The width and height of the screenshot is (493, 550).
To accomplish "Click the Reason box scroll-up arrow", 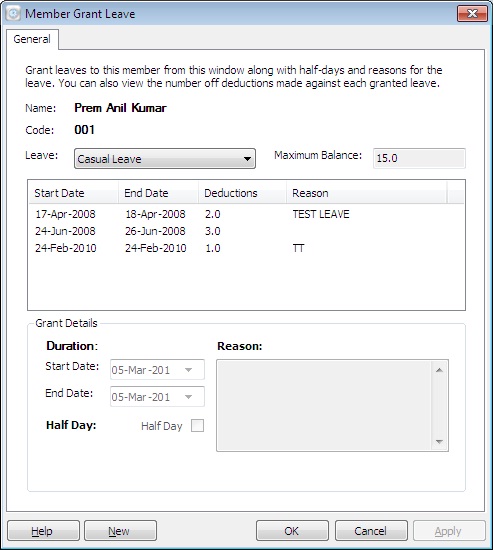I will (439, 370).
